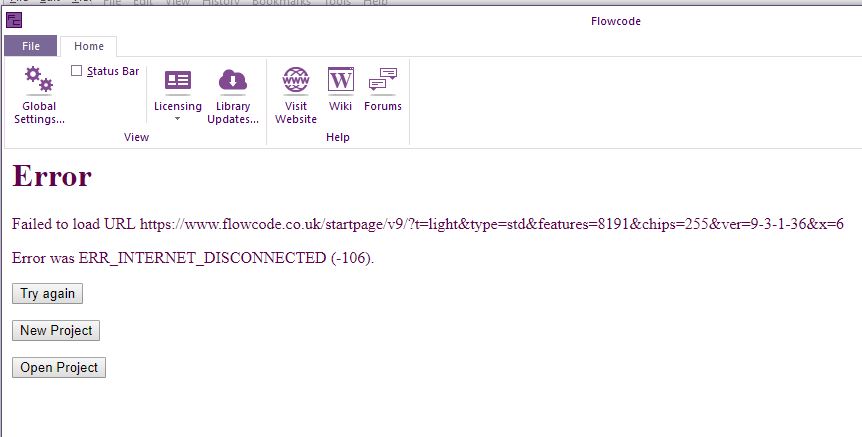Click the failed flowcode.co.uk URL text

pyautogui.click(x=491, y=224)
